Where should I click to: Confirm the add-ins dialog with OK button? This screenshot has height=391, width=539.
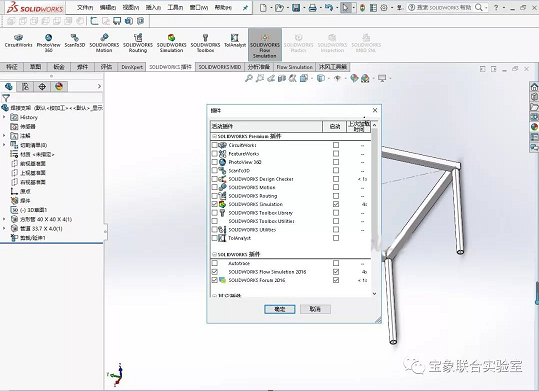[279, 309]
